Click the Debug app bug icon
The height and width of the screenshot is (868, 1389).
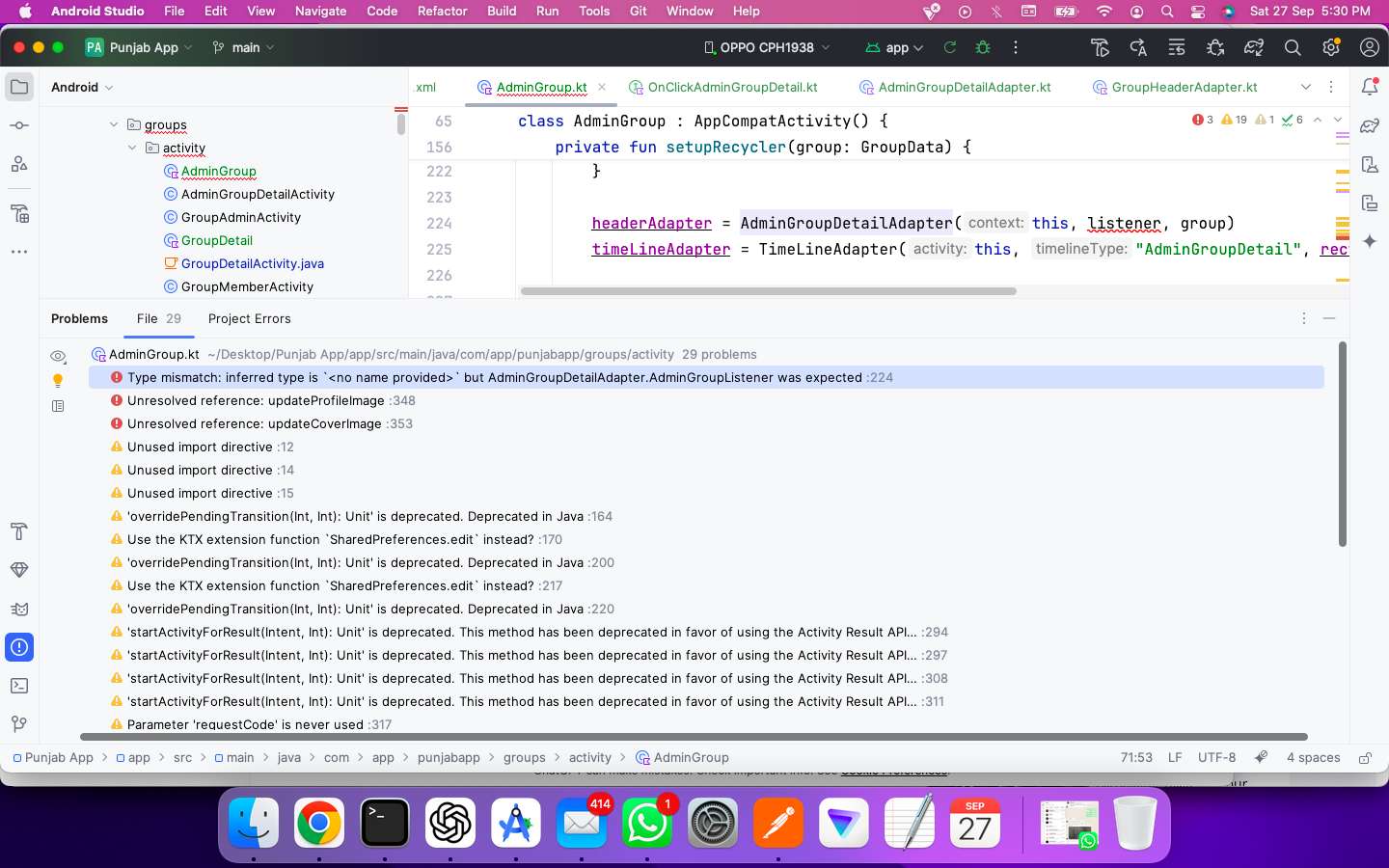(983, 47)
